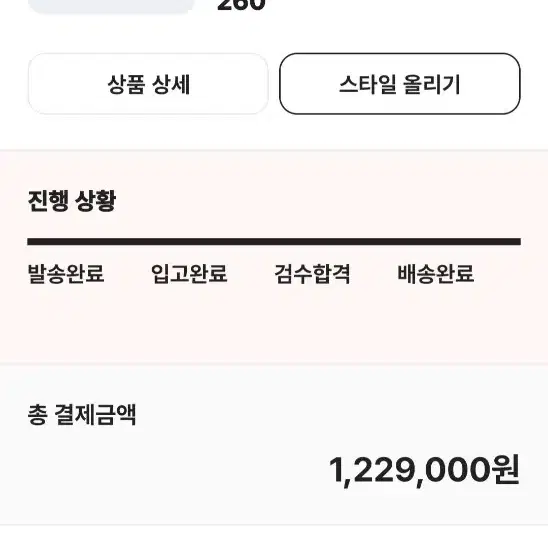This screenshot has height=548, width=548.
Task: Select the 입고완료 progress step
Action: coord(189,274)
